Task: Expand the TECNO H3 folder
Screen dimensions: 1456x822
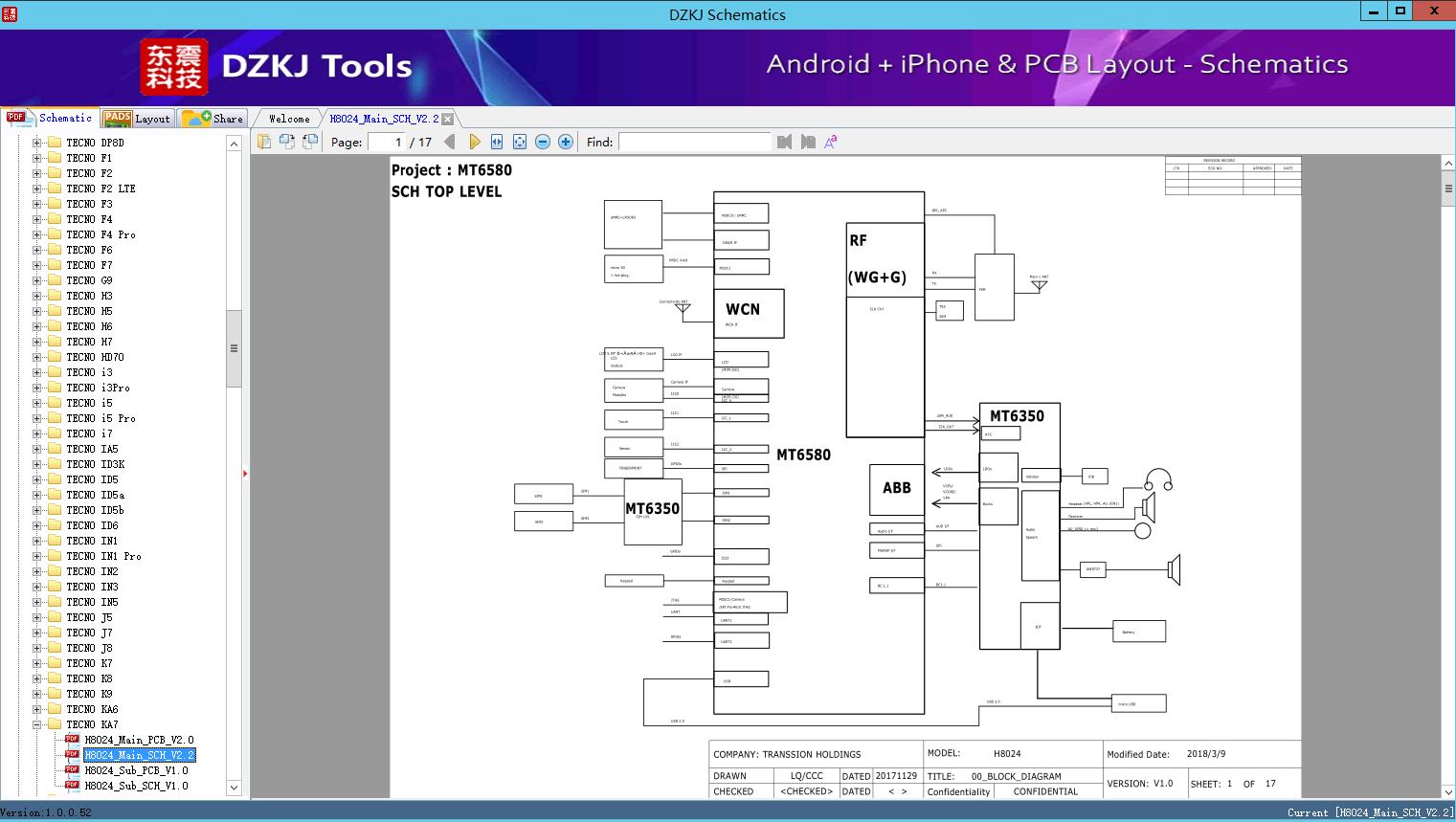Action: point(37,296)
